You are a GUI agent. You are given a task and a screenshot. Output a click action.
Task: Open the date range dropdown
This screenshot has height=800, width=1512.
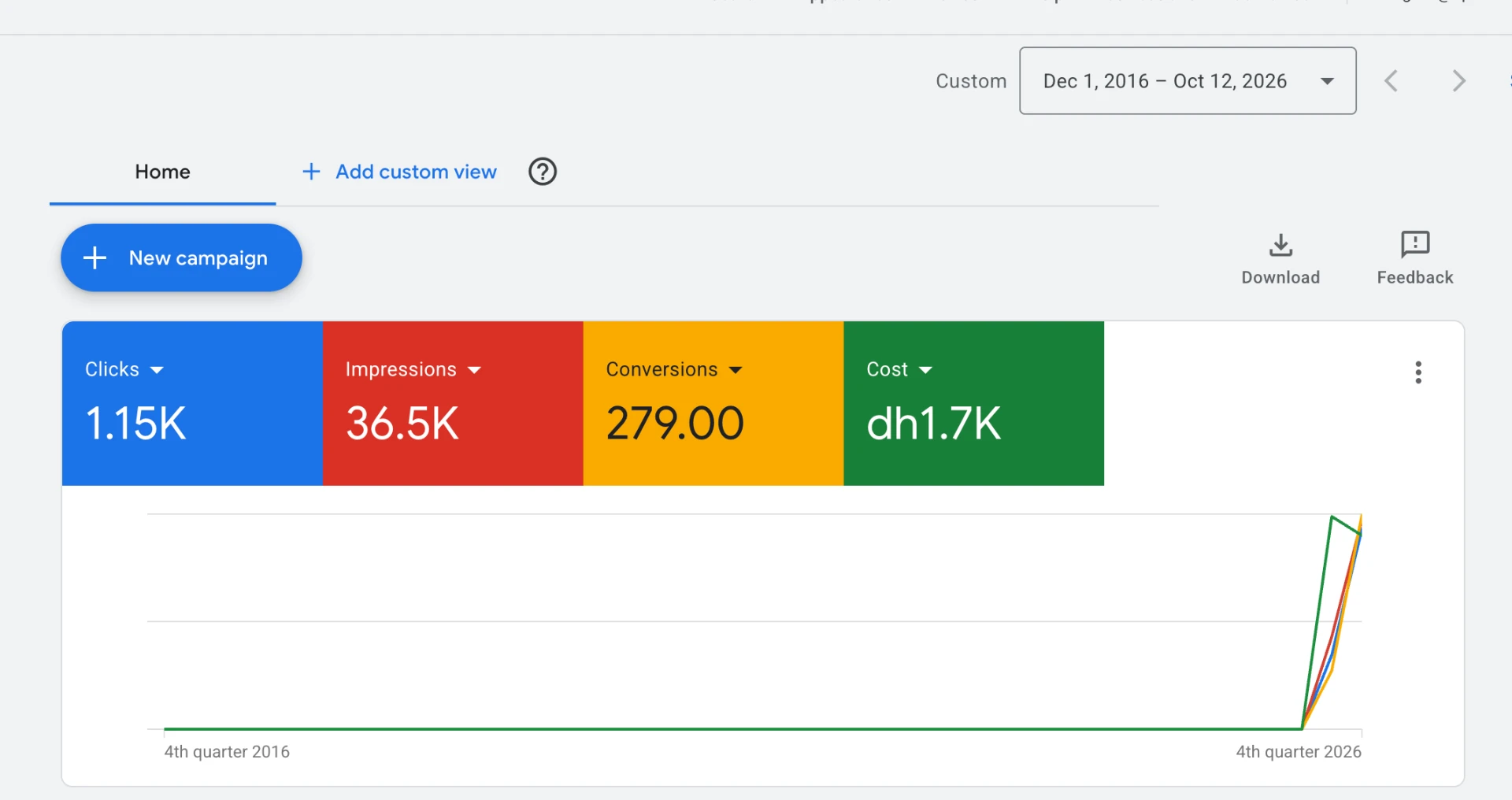[x=1188, y=81]
